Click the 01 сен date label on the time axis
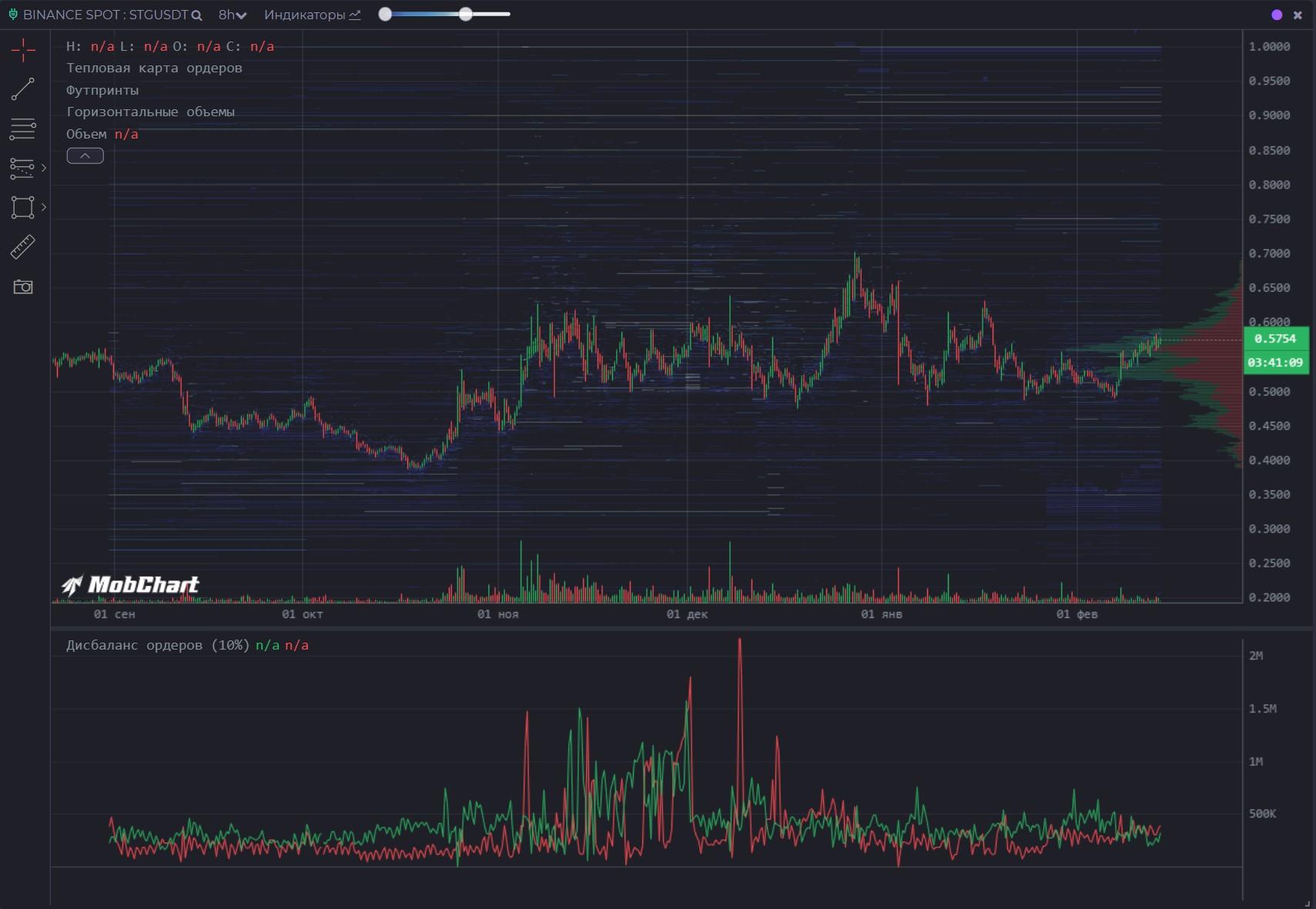Viewport: 1316px width, 909px height. [114, 614]
